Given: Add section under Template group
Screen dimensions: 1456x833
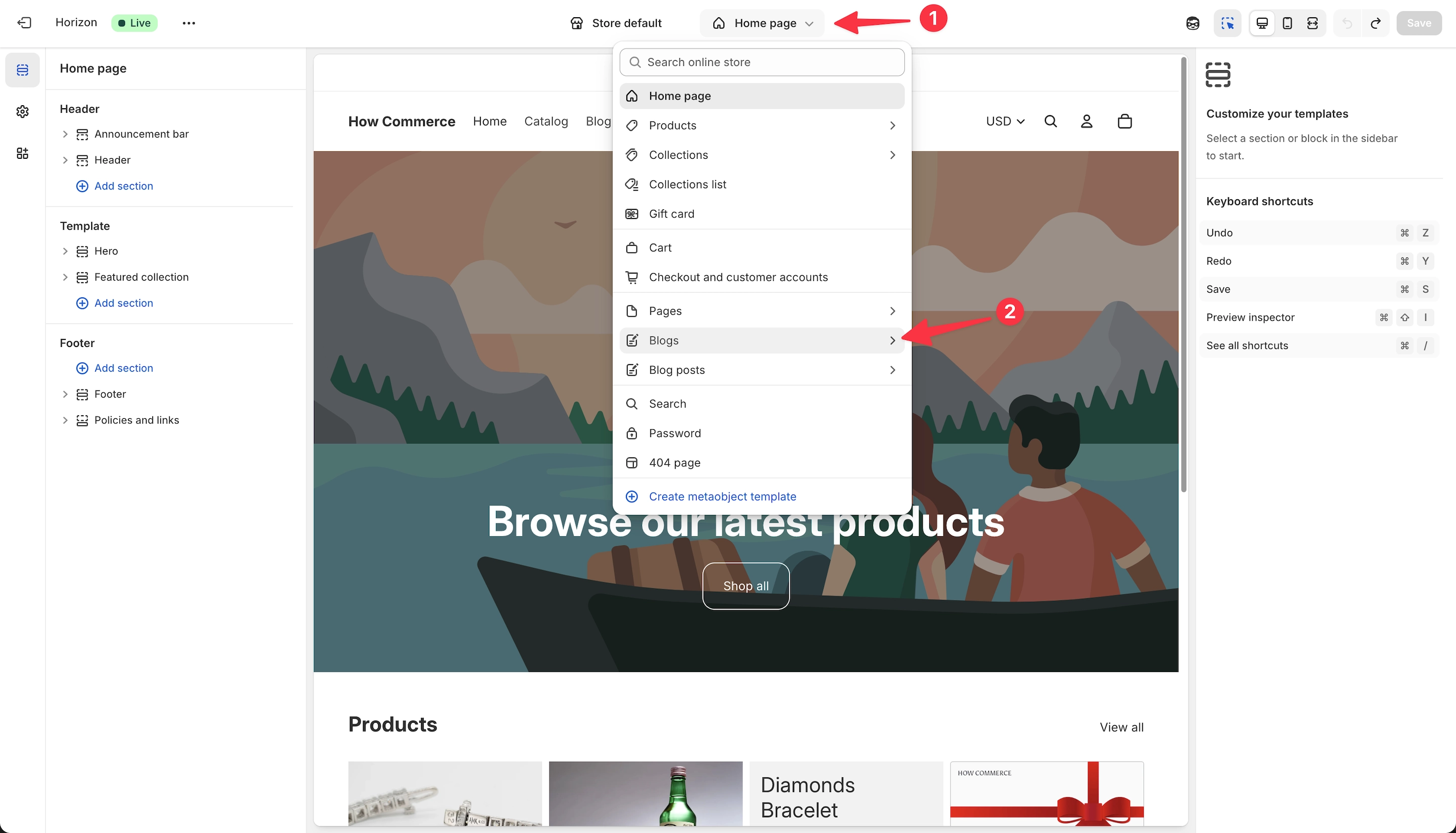Looking at the screenshot, I should point(114,303).
